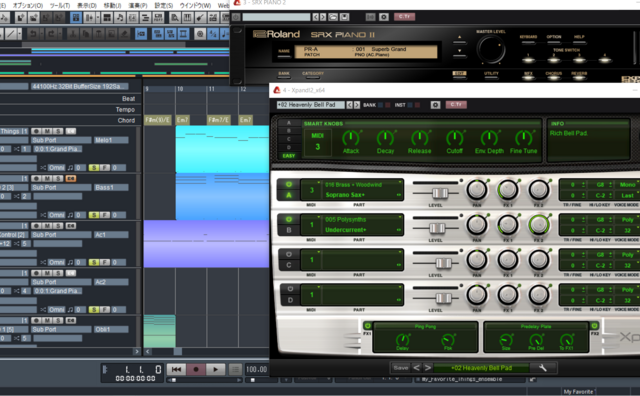Click the Fine Tune smart knob
Screen dimensions: 640x396
pyautogui.click(x=523, y=138)
